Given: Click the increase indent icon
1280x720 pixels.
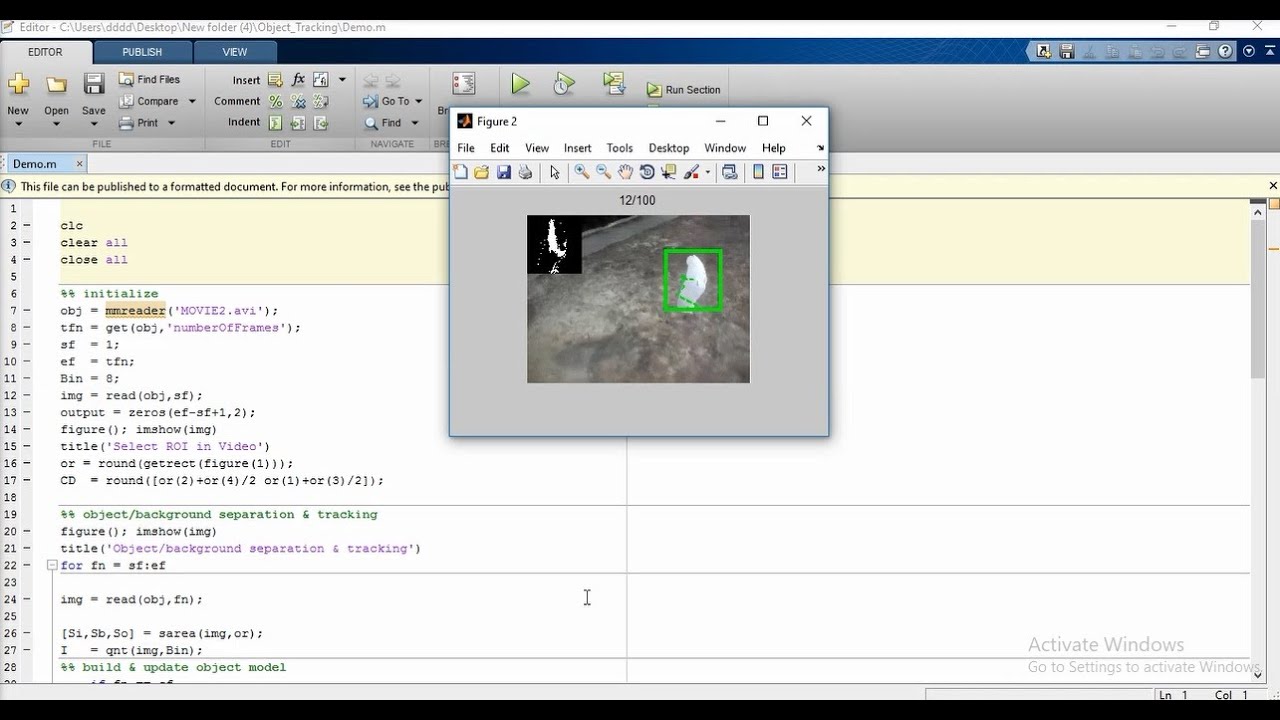Looking at the screenshot, I should 298,123.
